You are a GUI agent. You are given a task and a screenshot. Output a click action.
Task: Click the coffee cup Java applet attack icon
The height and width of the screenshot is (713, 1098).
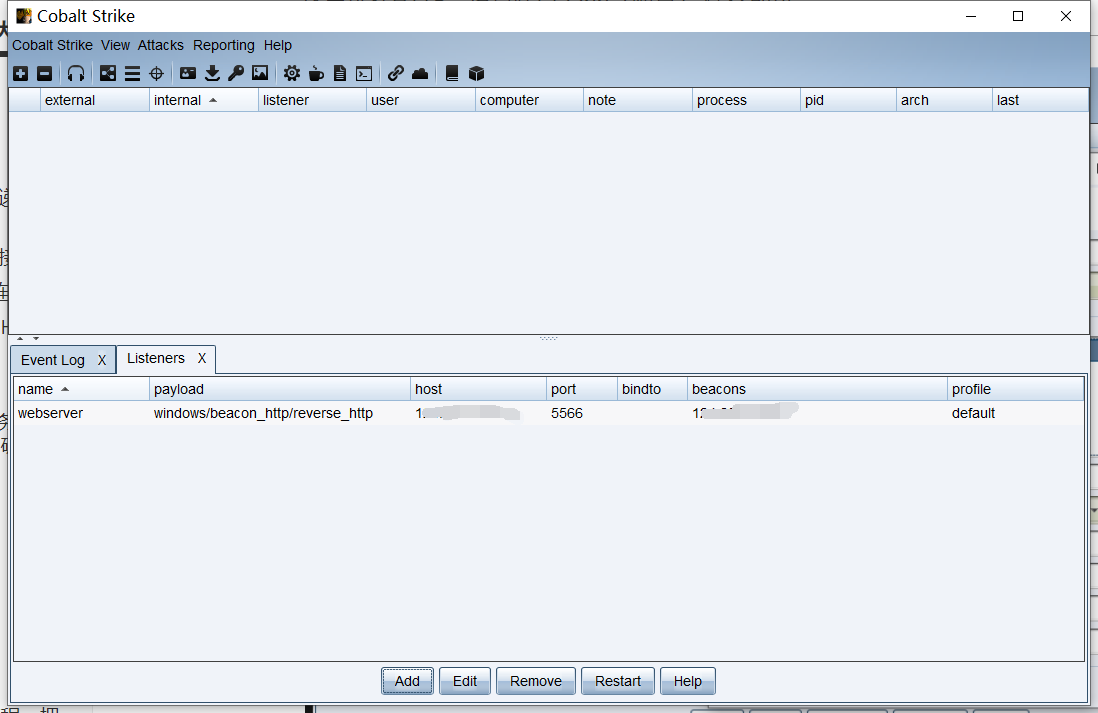click(x=316, y=73)
